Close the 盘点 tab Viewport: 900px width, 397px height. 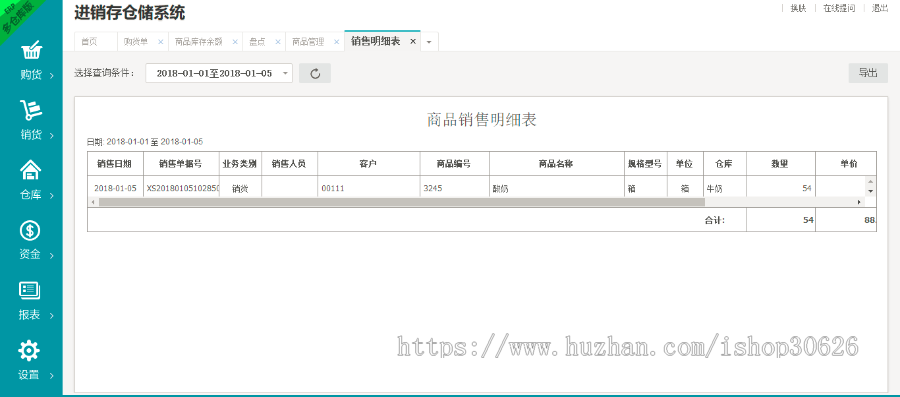(277, 42)
